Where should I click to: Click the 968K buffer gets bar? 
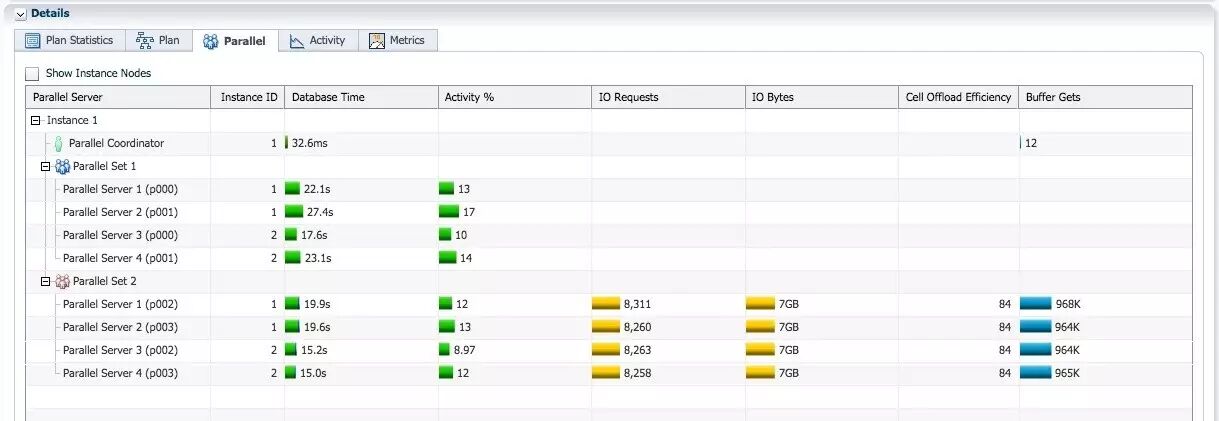[x=1036, y=303]
